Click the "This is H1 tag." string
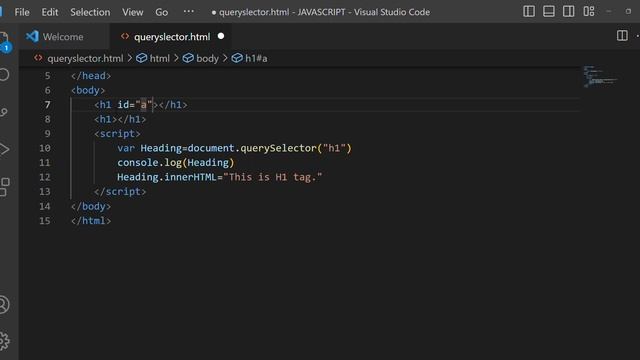 pyautogui.click(x=273, y=177)
